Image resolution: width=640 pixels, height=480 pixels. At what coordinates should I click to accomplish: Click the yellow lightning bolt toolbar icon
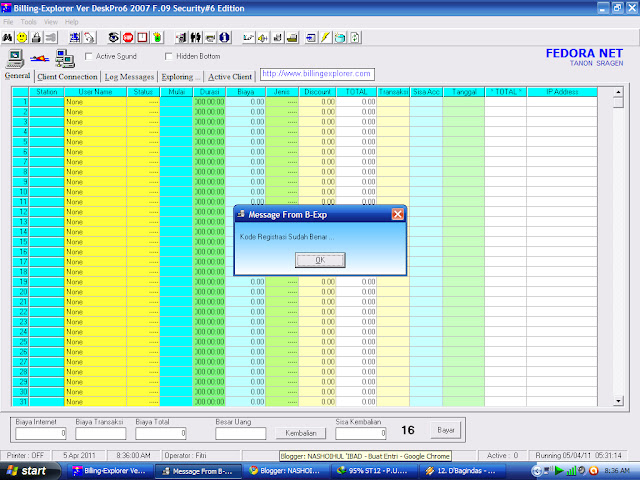pos(325,38)
